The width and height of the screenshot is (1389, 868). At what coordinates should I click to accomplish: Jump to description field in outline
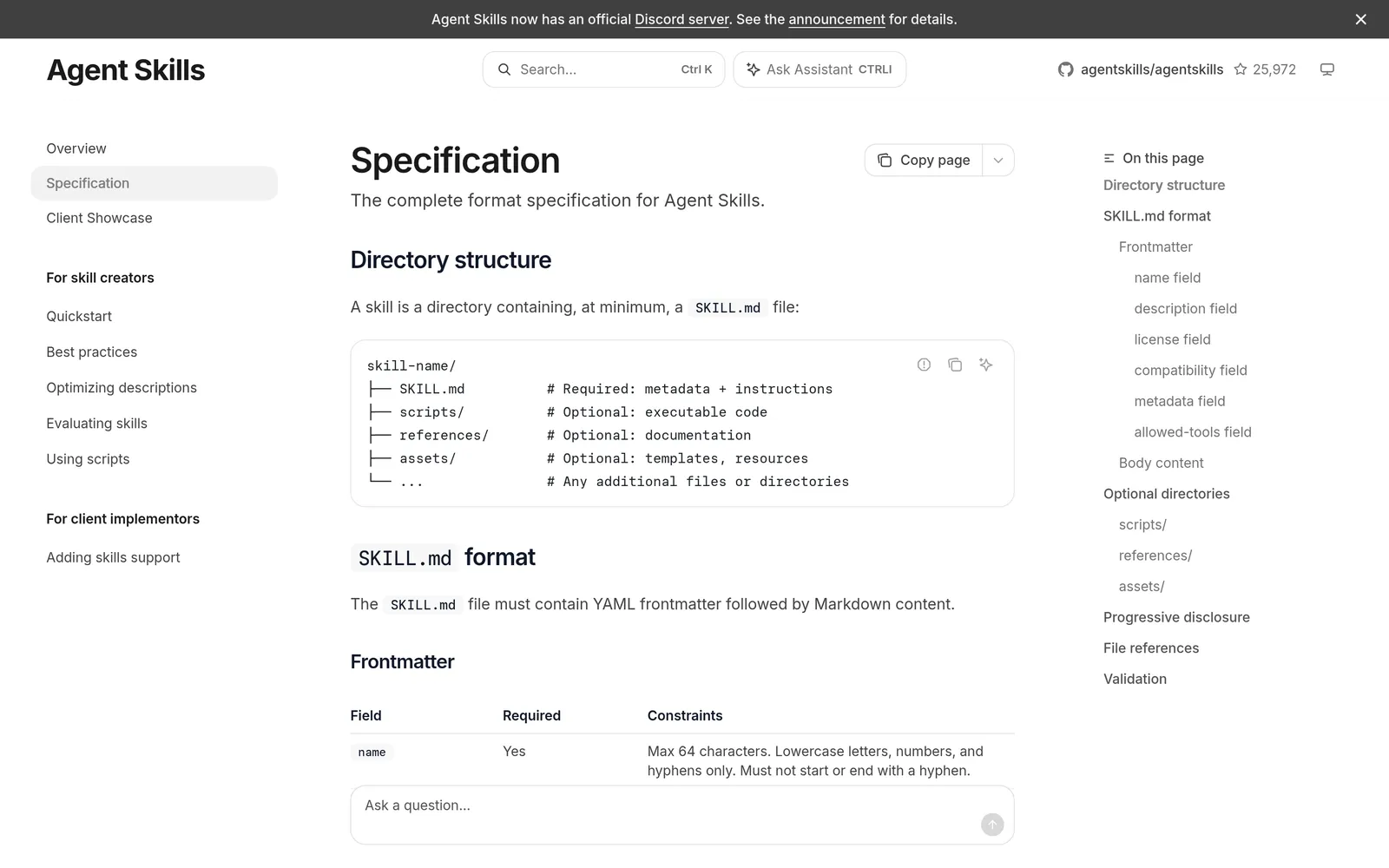[1186, 308]
